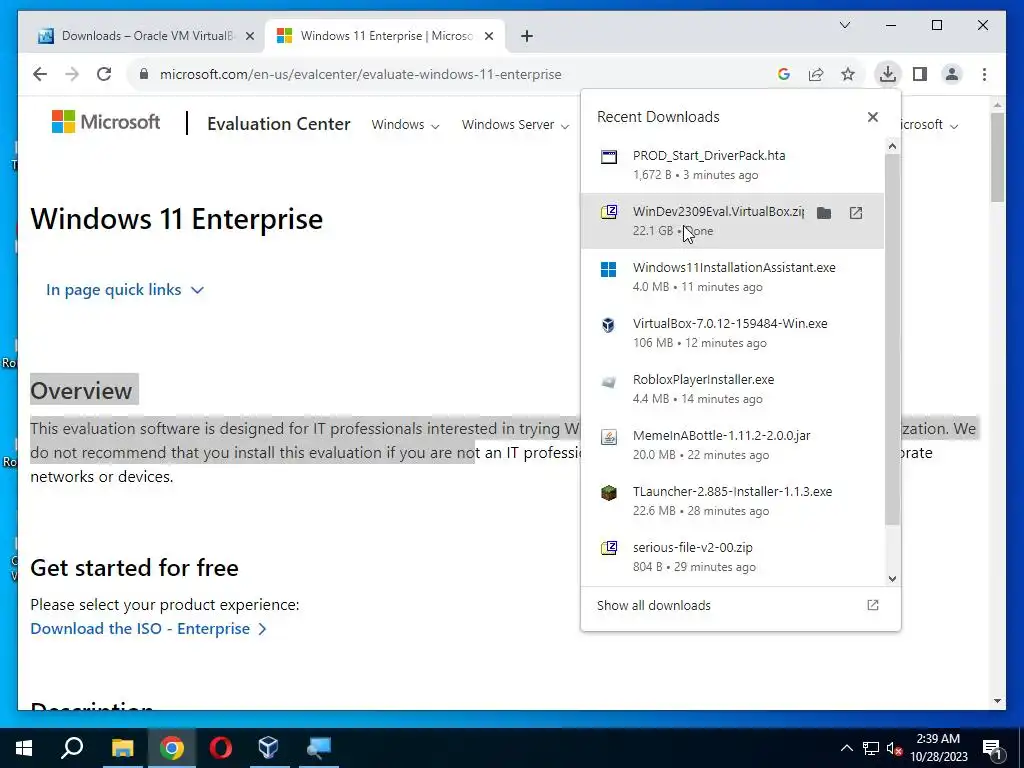Image resolution: width=1024 pixels, height=768 pixels.
Task: Click the padlock site info icon
Action: (x=144, y=74)
